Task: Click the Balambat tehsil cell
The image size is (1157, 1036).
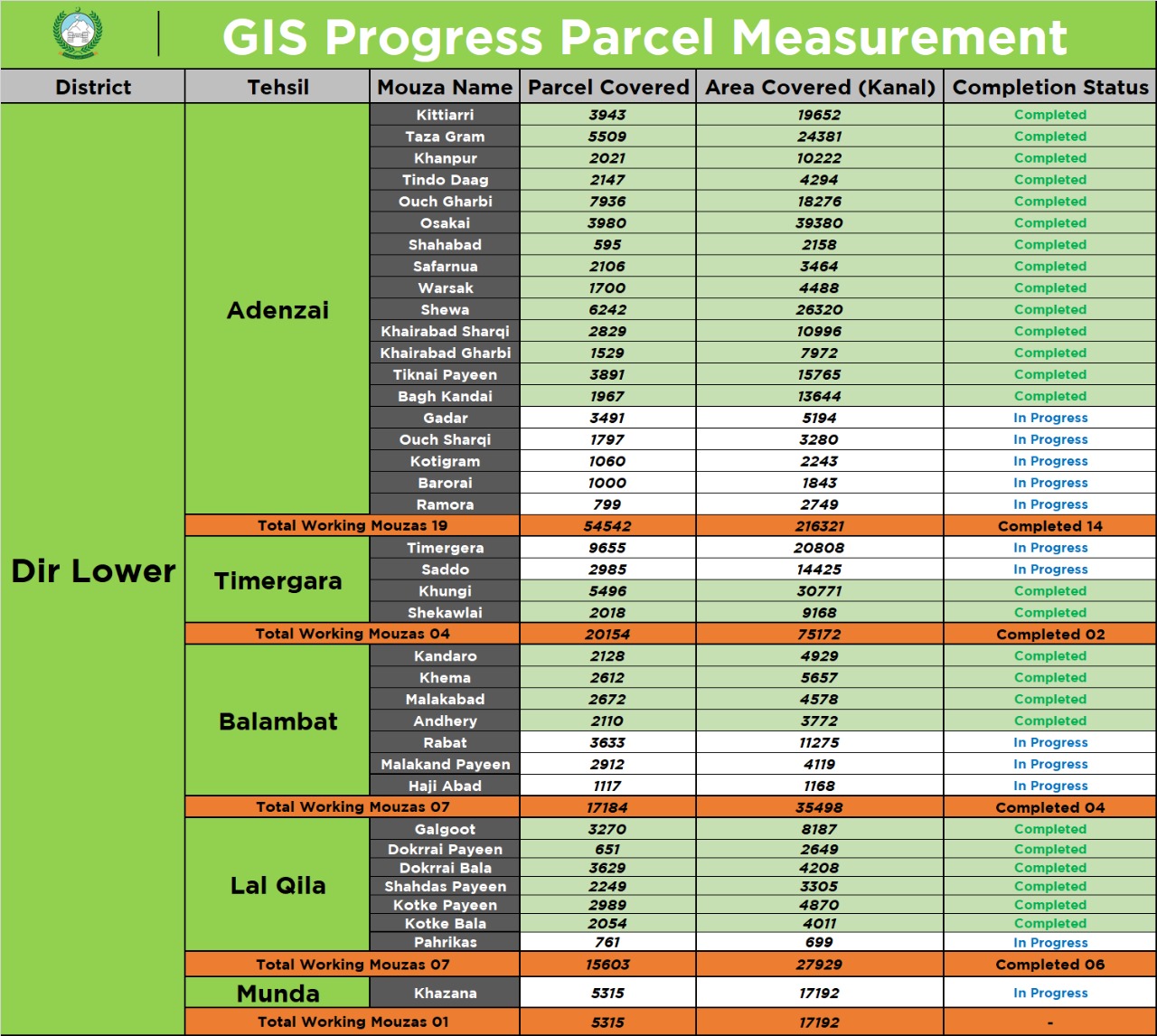Action: [277, 721]
